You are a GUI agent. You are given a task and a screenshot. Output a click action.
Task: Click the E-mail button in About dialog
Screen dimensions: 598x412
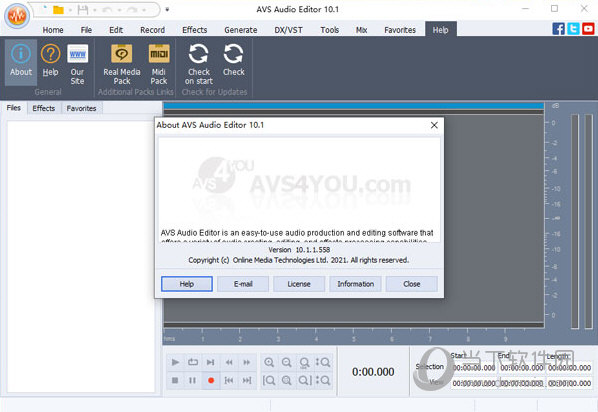[243, 284]
